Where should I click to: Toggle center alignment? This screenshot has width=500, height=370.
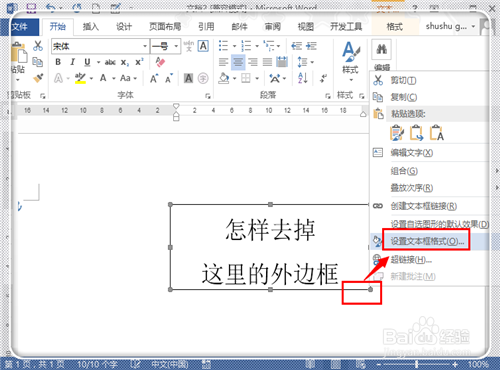tap(238, 62)
